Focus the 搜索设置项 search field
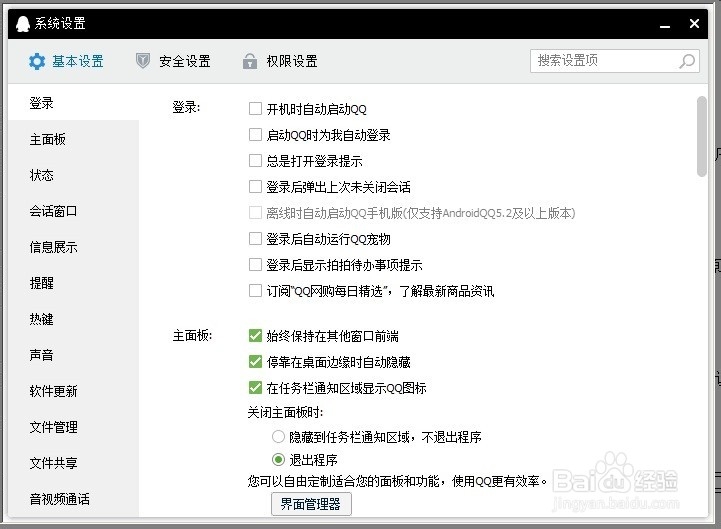Screen dimensions: 721x529 pos(615,61)
